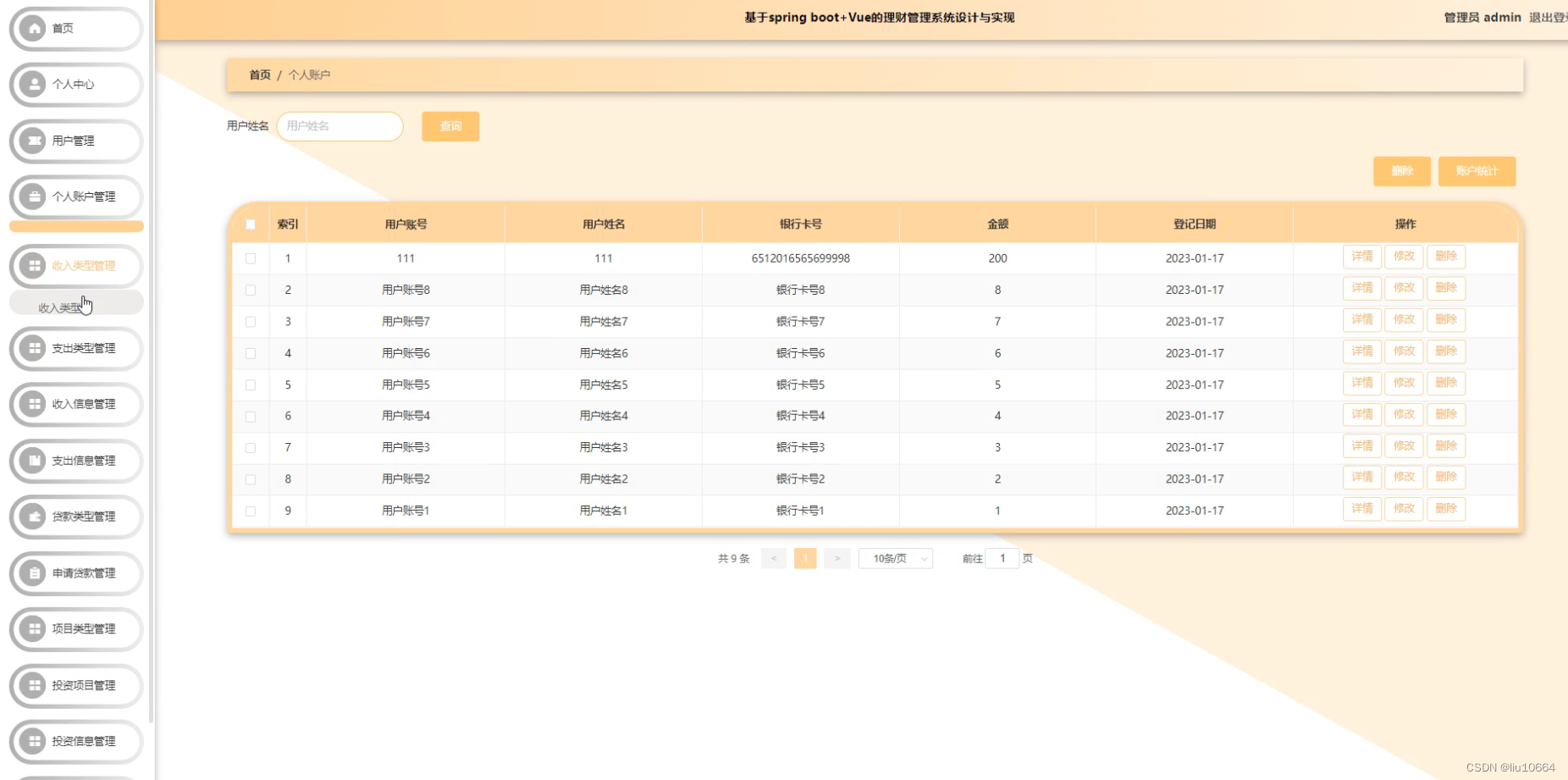The image size is (1568, 780).
Task: Click the 收入信息管理 grid icon
Action: [33, 404]
